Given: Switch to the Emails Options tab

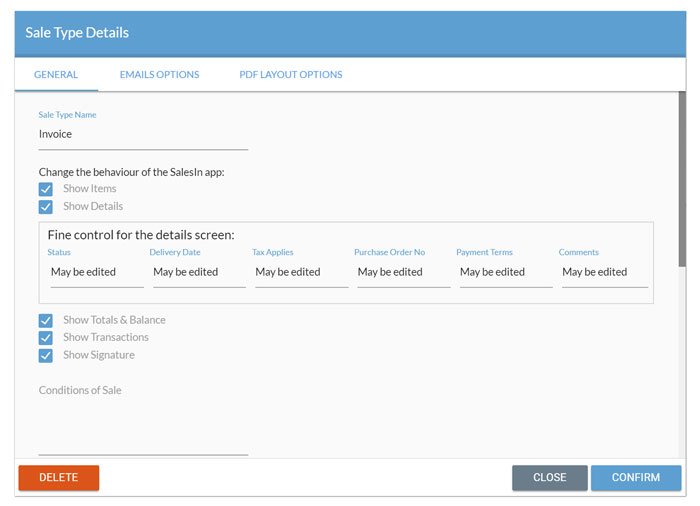Looking at the screenshot, I should 159,75.
